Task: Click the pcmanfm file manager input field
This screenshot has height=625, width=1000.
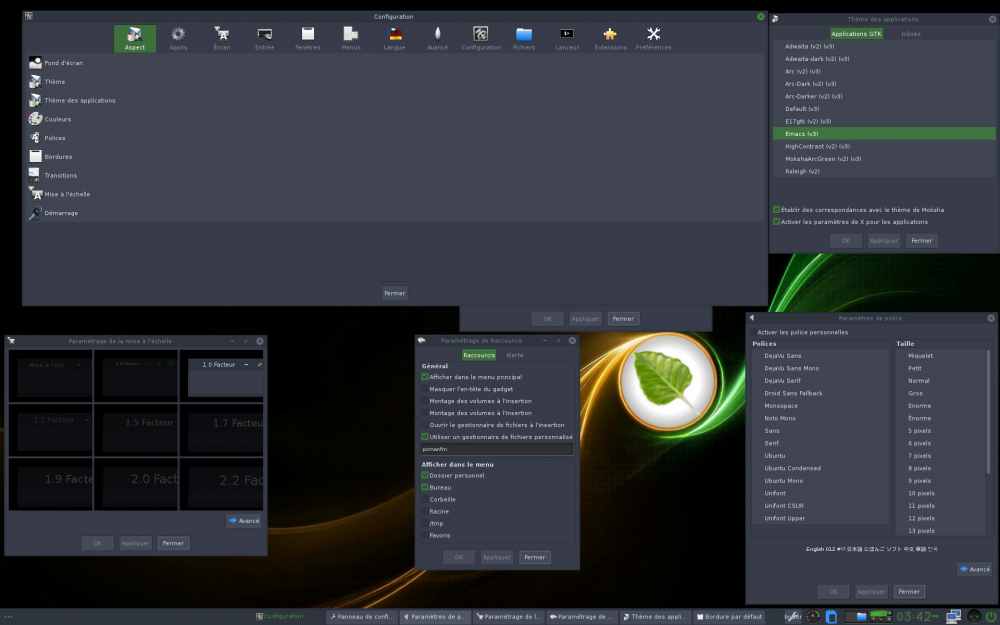Action: click(497, 449)
